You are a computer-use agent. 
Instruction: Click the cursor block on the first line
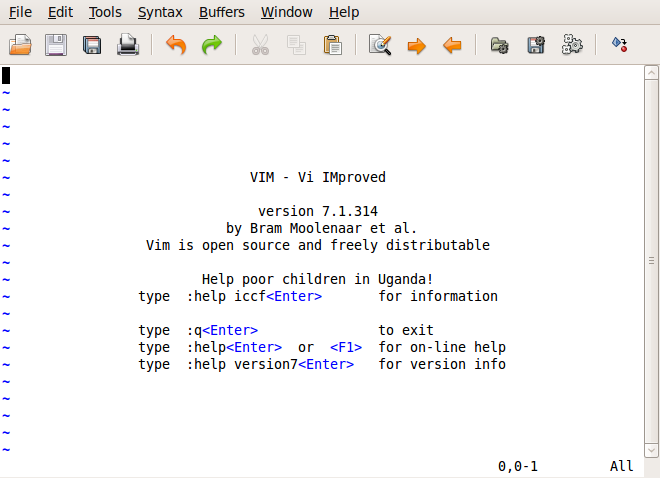(x=6, y=76)
